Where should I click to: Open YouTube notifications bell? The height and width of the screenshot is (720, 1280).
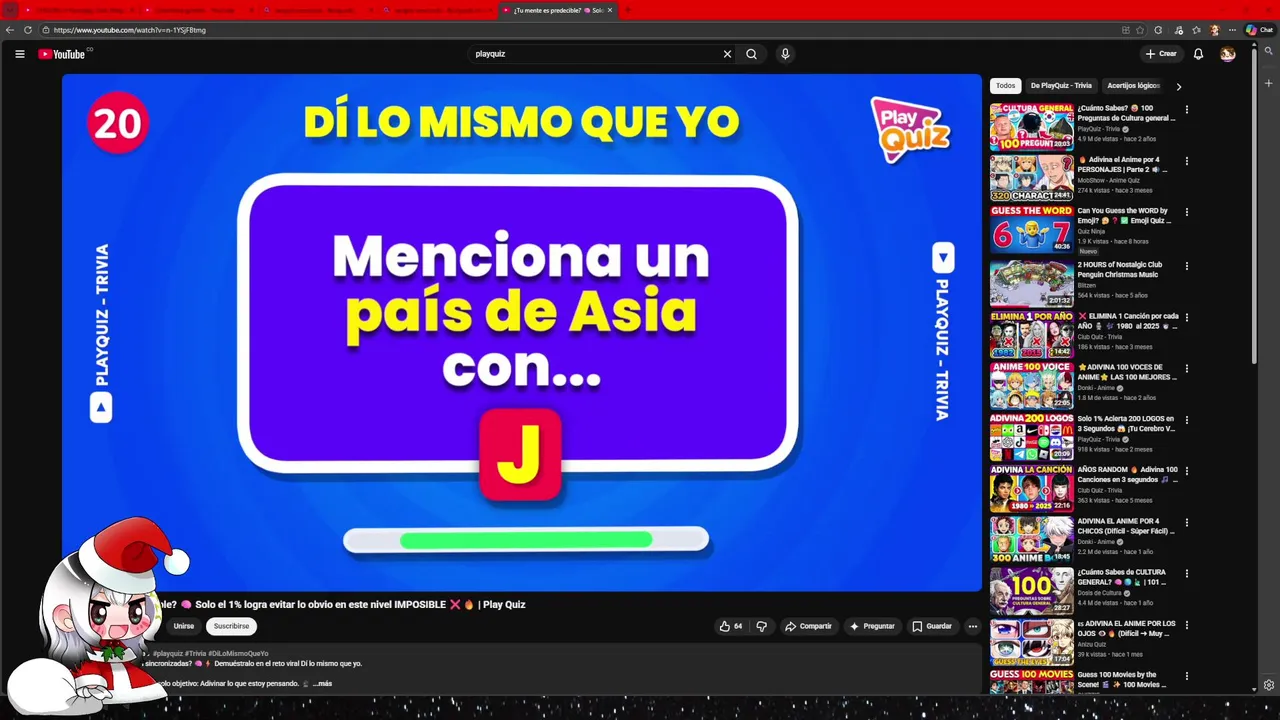click(x=1198, y=54)
